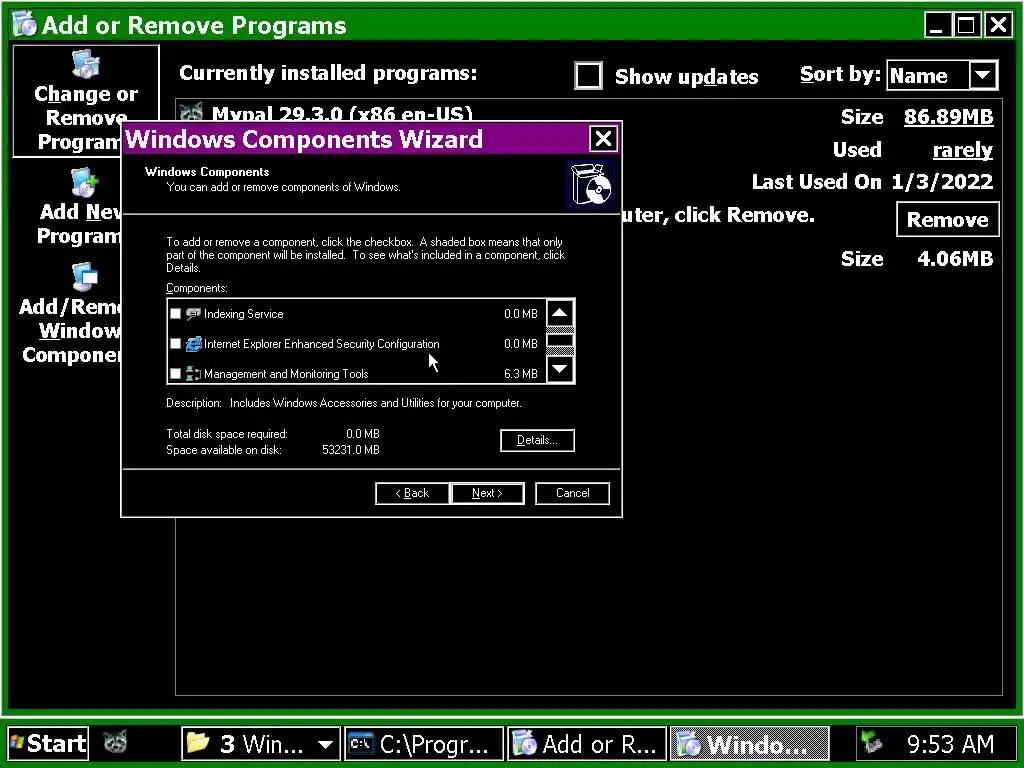Open the Mypal raccoon quick launch icon
Screen dimensions: 1024x768
click(x=115, y=743)
